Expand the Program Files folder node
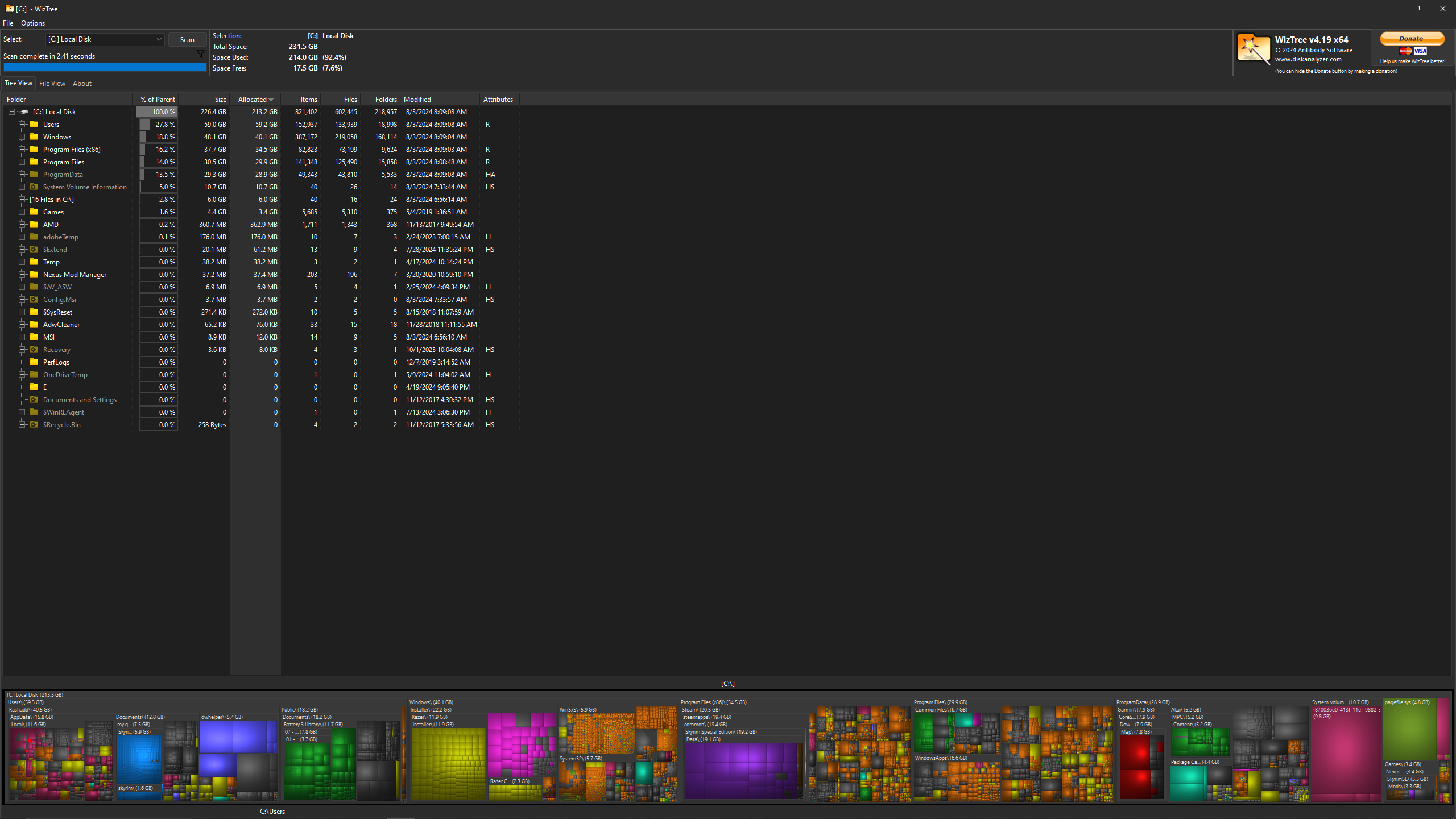The width and height of the screenshot is (1456, 819). [x=22, y=162]
